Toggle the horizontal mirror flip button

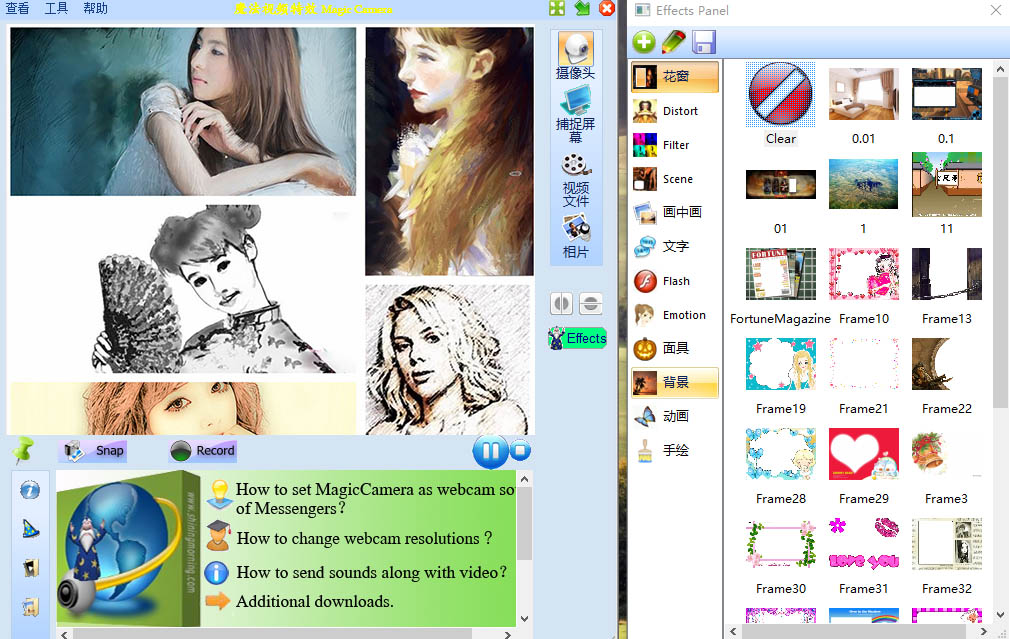click(x=562, y=303)
